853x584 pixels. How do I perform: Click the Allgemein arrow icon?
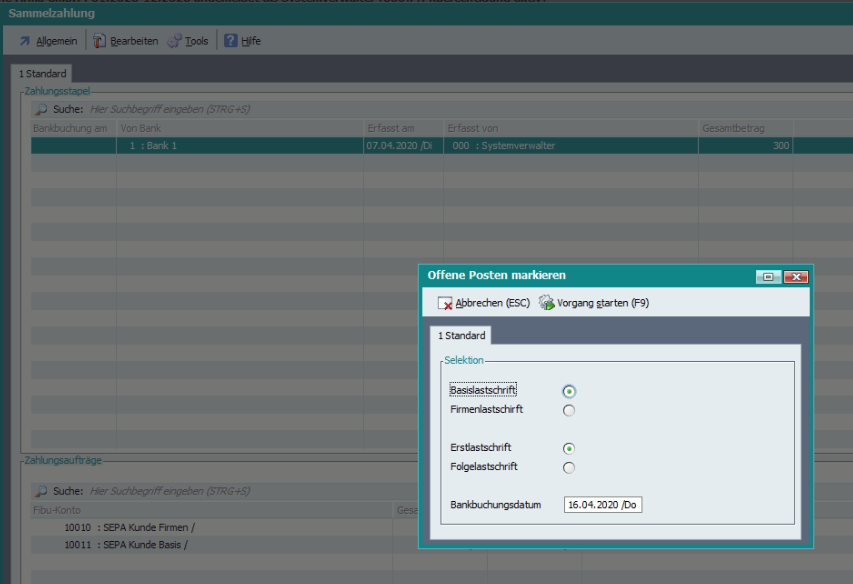tap(25, 41)
